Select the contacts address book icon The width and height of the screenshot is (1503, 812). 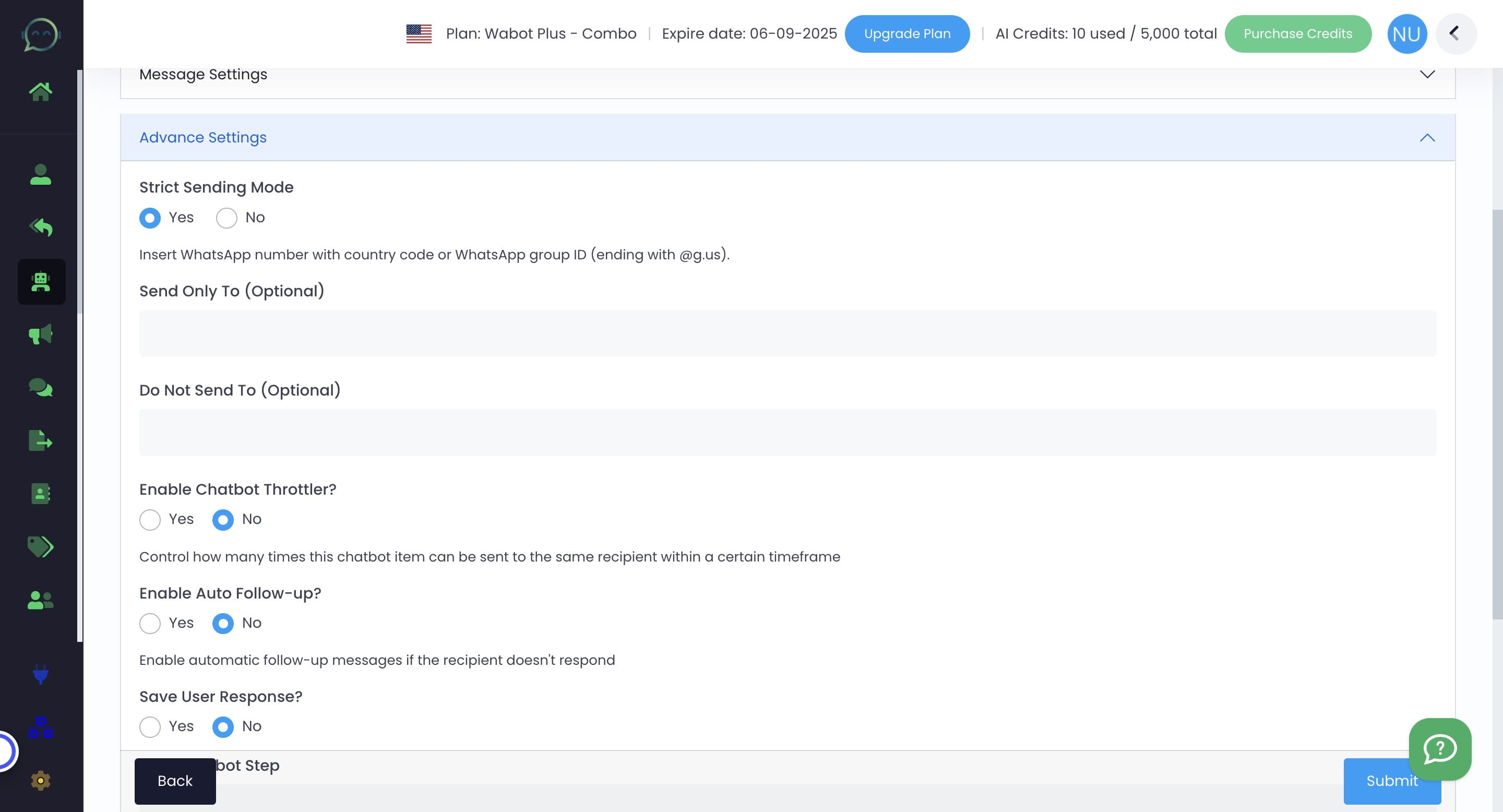tap(41, 494)
